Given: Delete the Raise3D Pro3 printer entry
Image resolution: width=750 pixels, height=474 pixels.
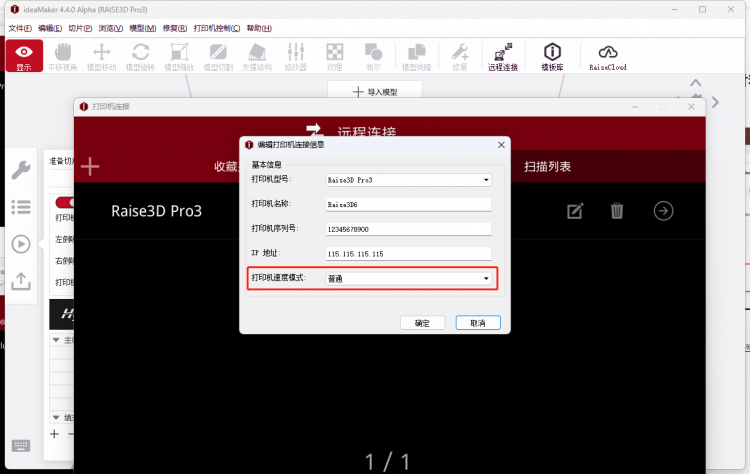Looking at the screenshot, I should pyautogui.click(x=617, y=211).
